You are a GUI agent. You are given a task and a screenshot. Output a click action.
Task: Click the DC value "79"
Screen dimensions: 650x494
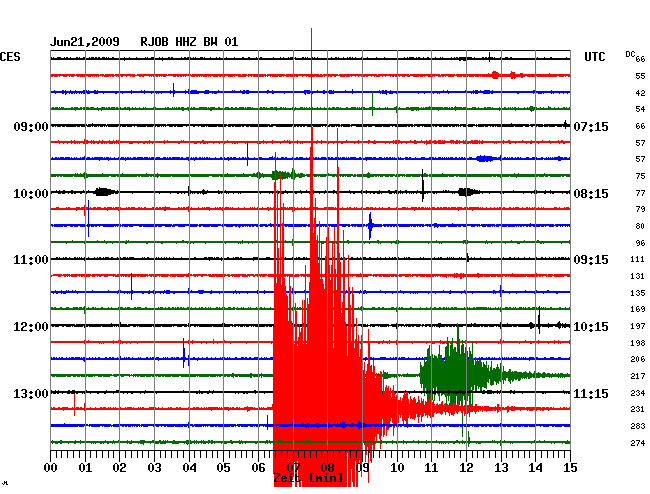point(640,209)
